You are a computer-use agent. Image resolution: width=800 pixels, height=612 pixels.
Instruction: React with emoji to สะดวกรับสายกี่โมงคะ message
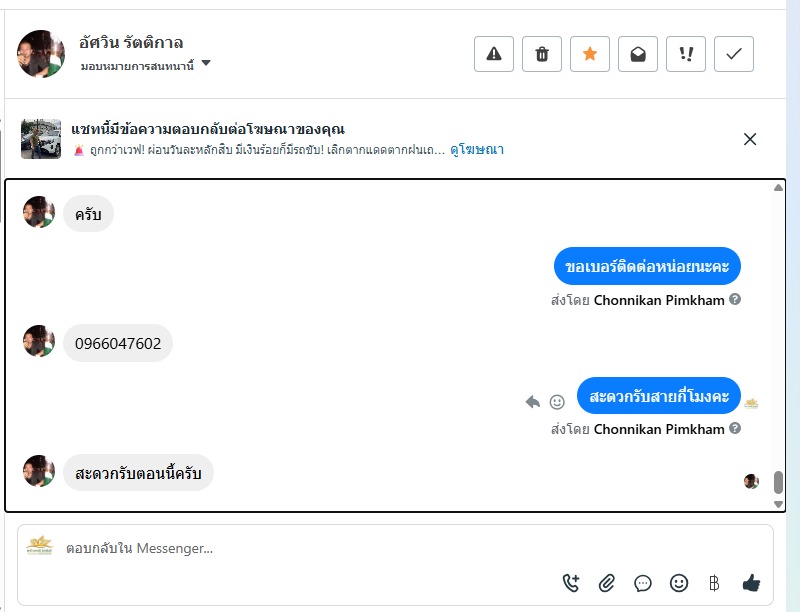558,402
